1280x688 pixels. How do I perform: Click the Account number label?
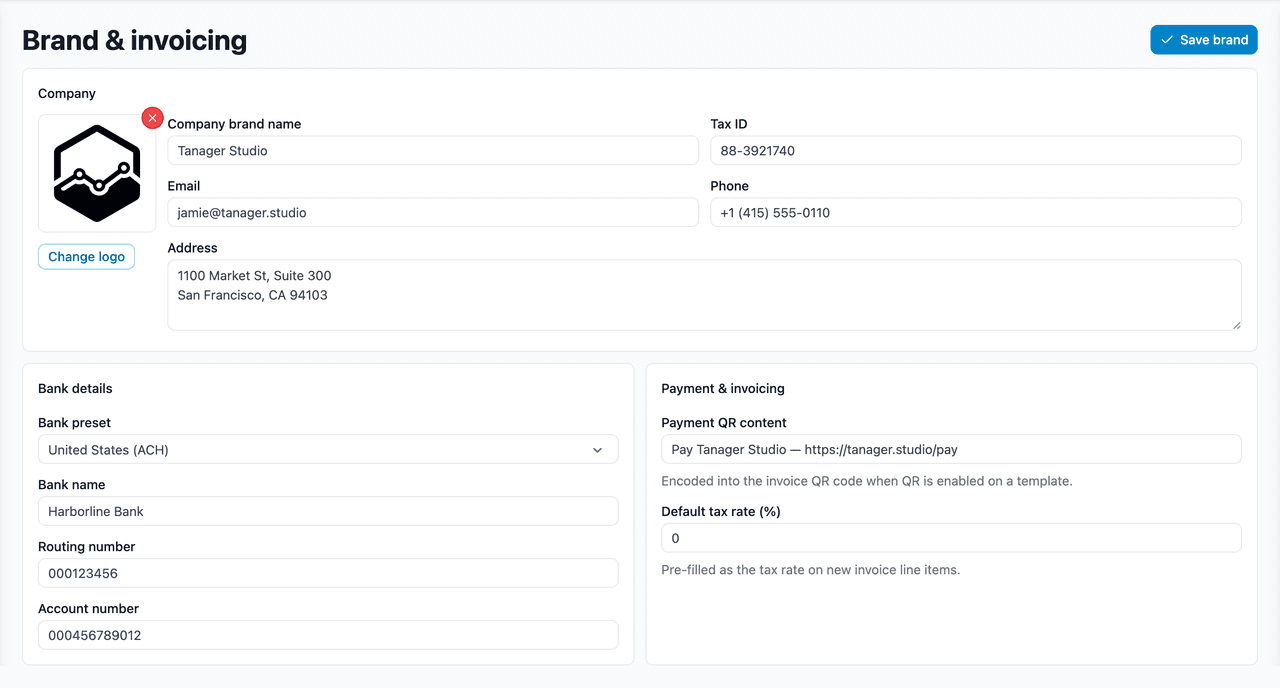pos(88,609)
